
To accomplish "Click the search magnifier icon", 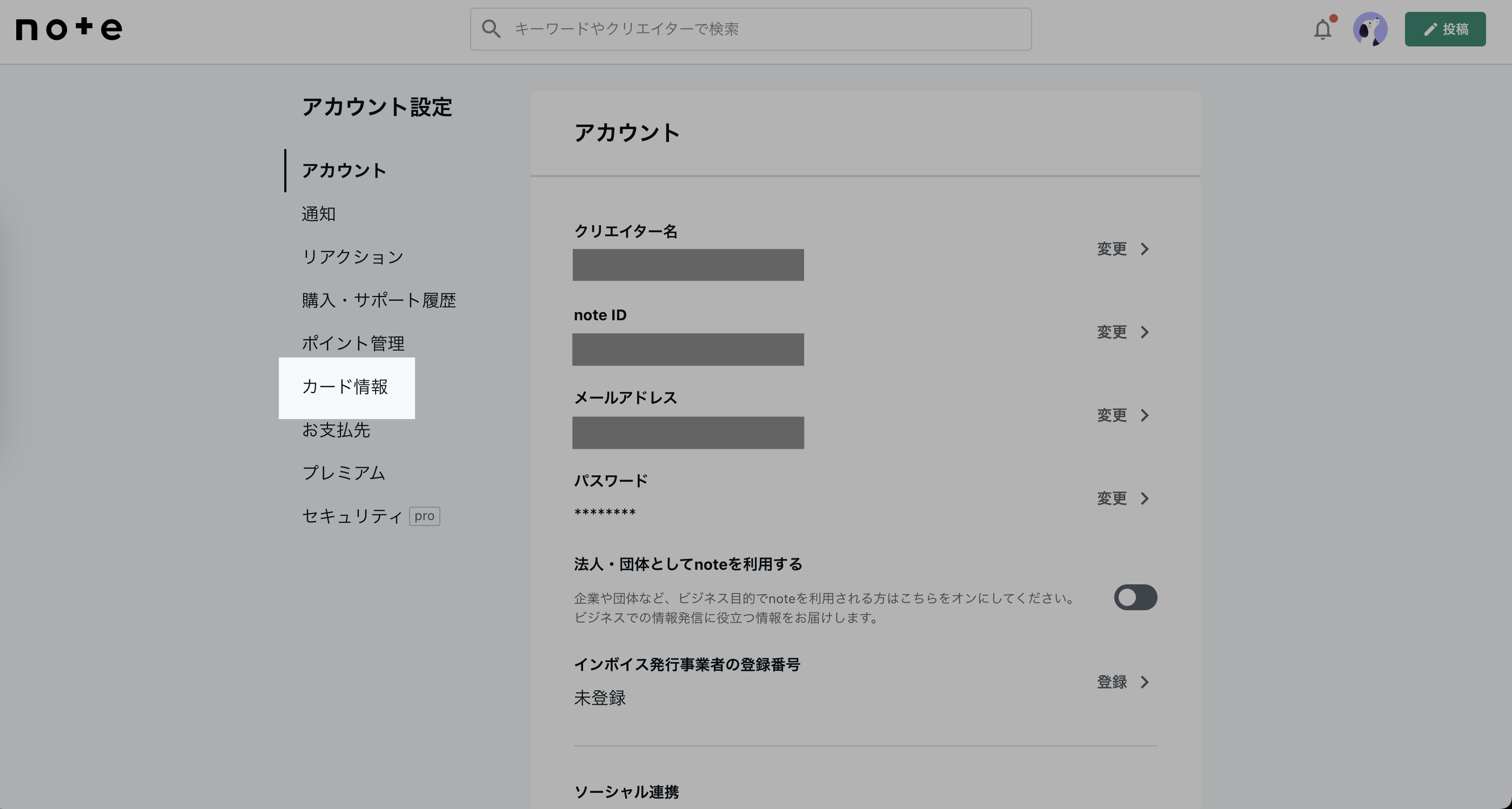I will 491,29.
